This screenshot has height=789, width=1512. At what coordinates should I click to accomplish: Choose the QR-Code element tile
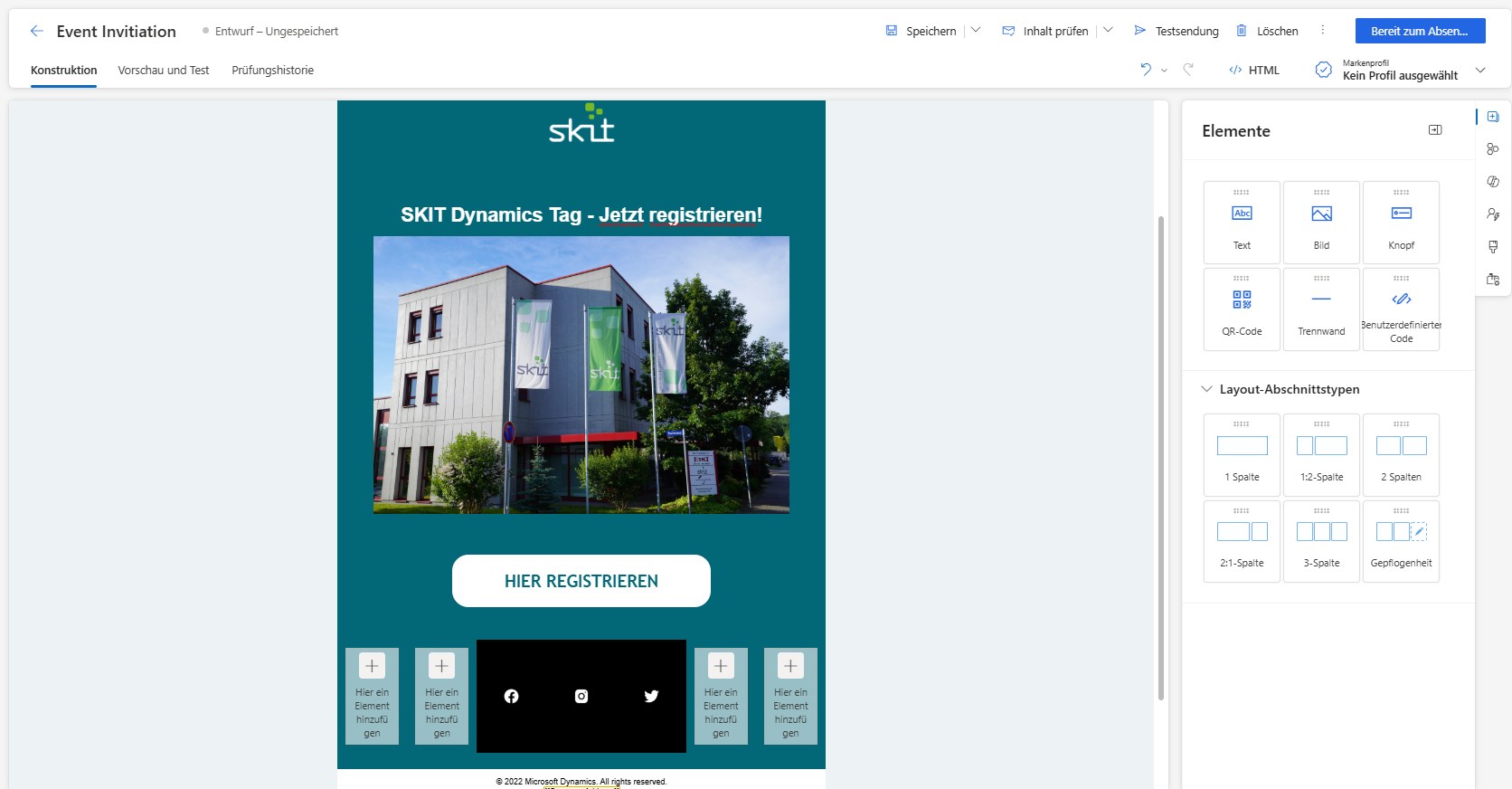click(1242, 309)
